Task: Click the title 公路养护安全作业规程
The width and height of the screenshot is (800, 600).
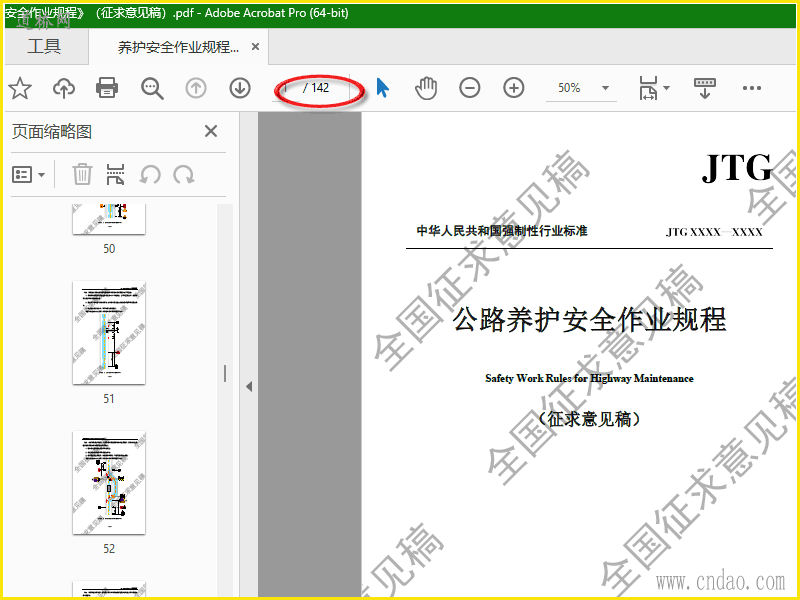Action: coord(589,319)
